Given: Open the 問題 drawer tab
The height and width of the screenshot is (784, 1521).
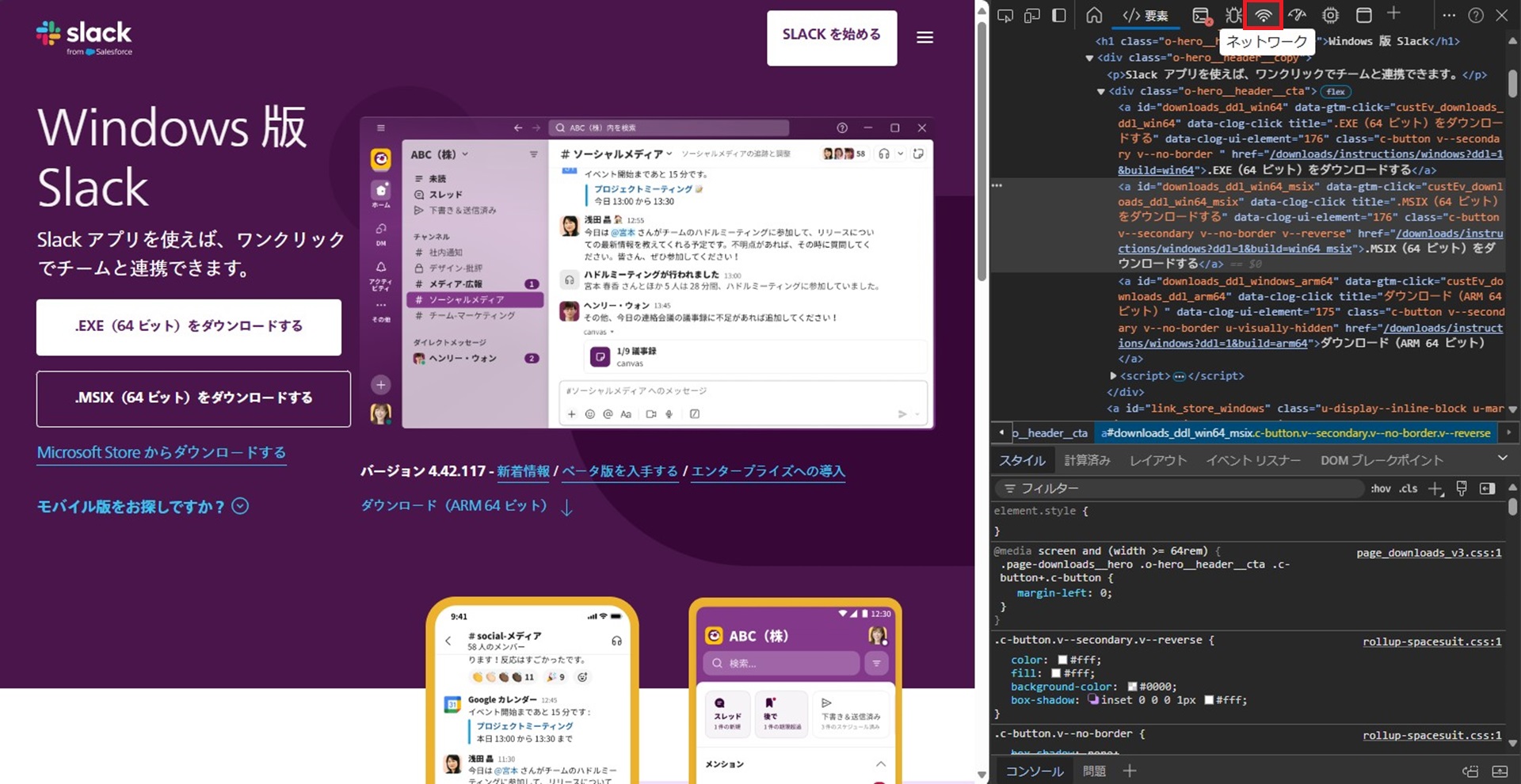Looking at the screenshot, I should pyautogui.click(x=1094, y=771).
